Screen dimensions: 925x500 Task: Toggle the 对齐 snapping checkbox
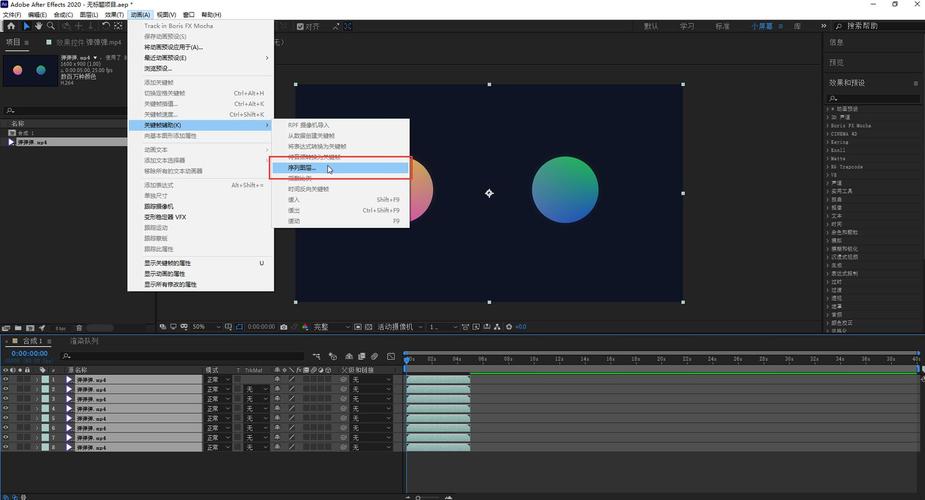coord(300,27)
